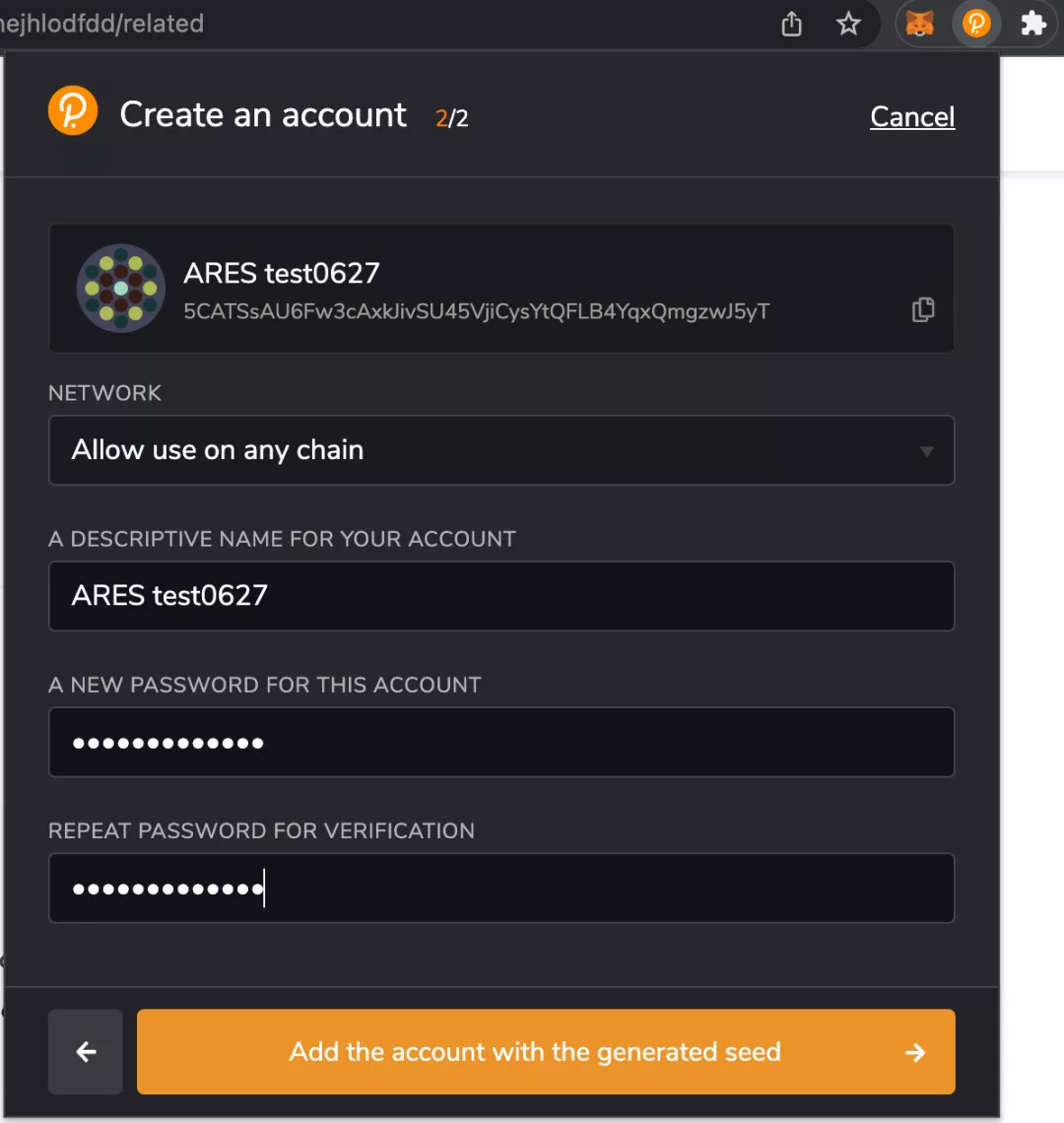Select the account address text
The width and height of the screenshot is (1064, 1123).
click(477, 311)
